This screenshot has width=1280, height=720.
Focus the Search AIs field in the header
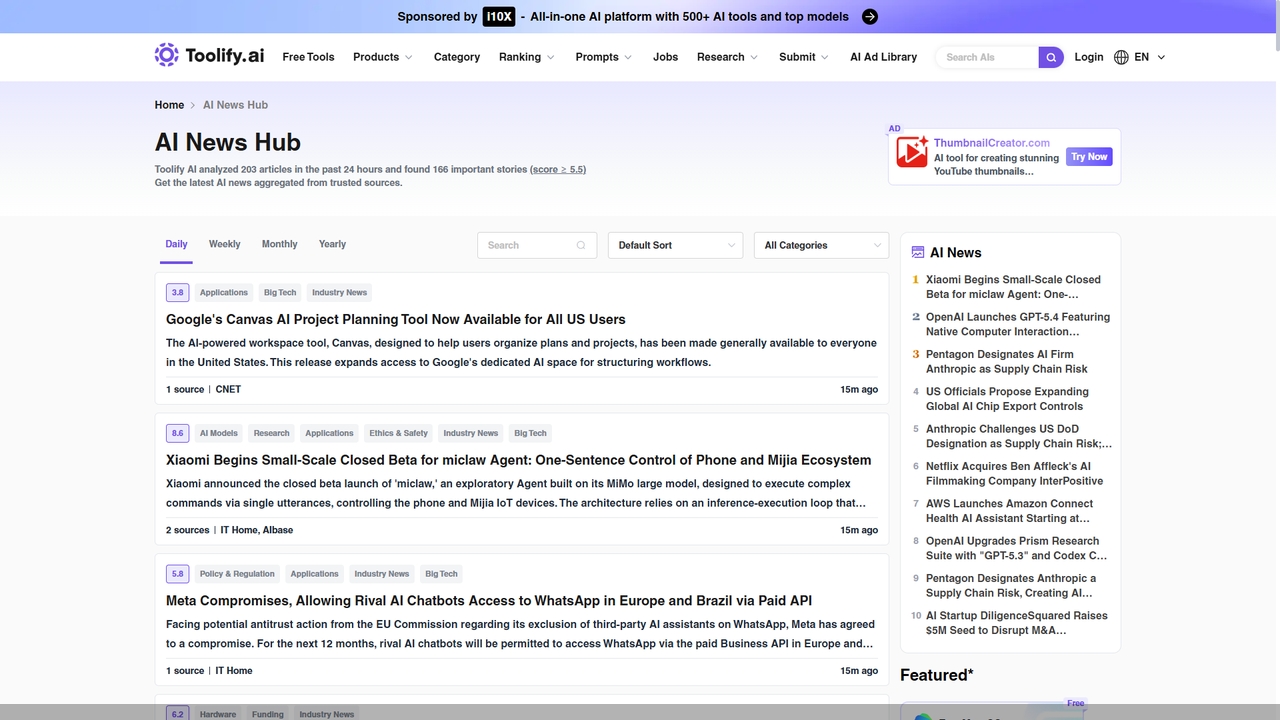tap(986, 57)
